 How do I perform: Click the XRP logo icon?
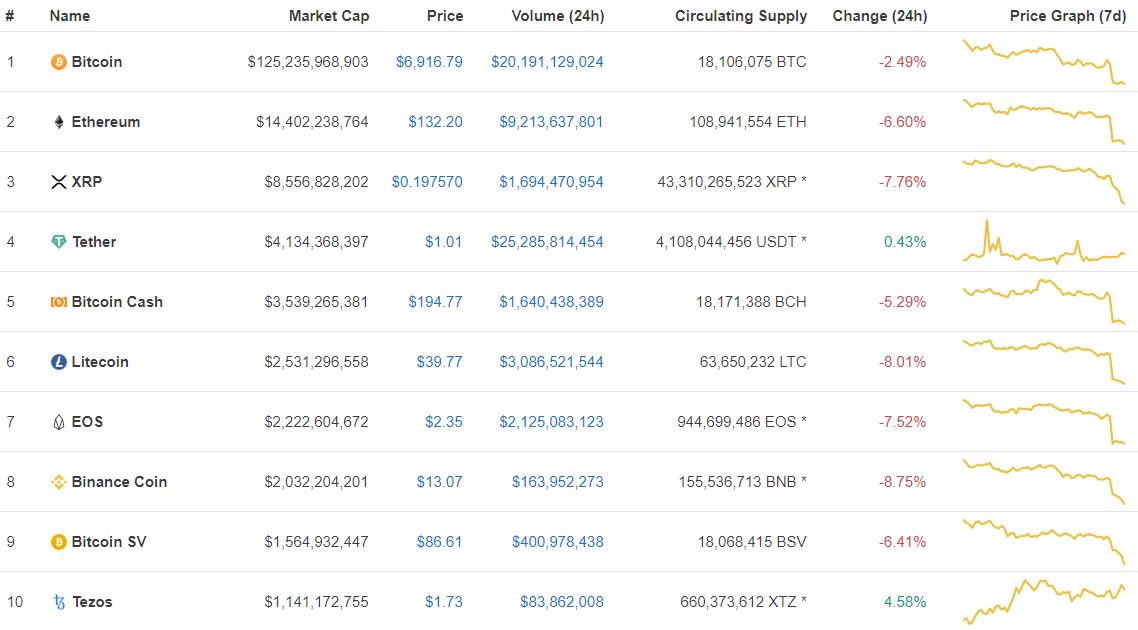[59, 182]
